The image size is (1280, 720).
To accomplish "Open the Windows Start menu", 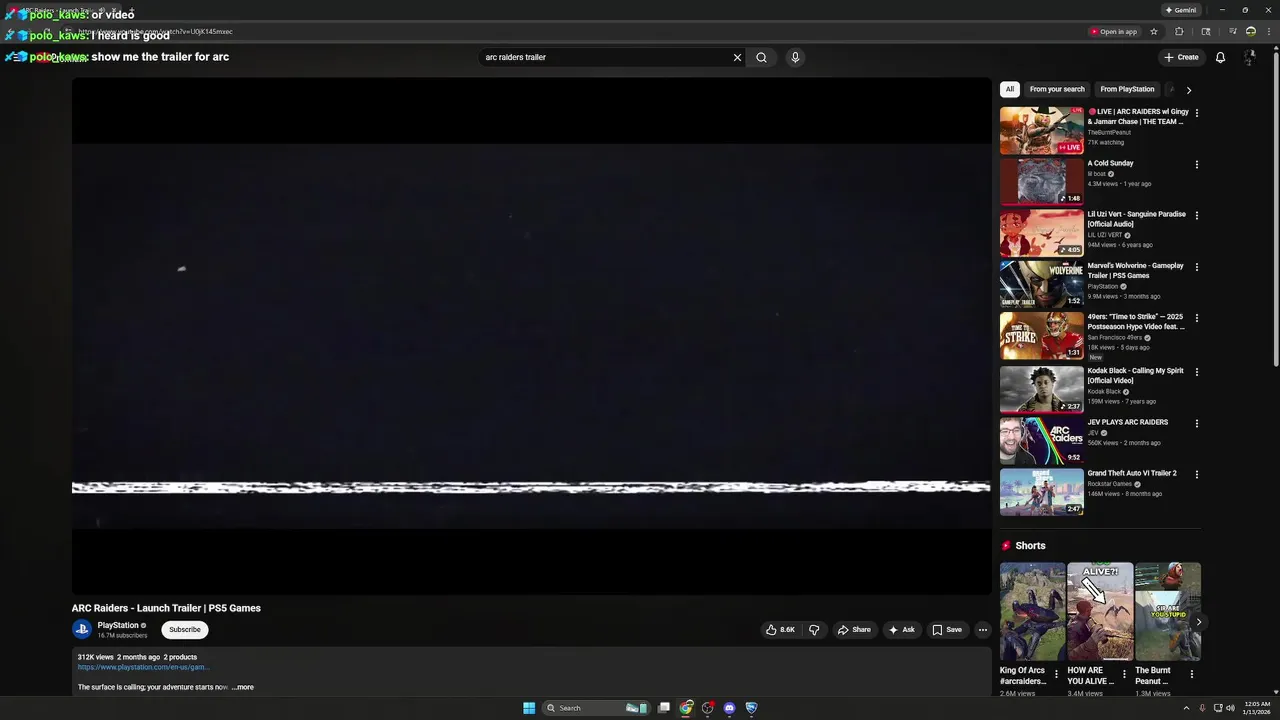I will pos(529,708).
